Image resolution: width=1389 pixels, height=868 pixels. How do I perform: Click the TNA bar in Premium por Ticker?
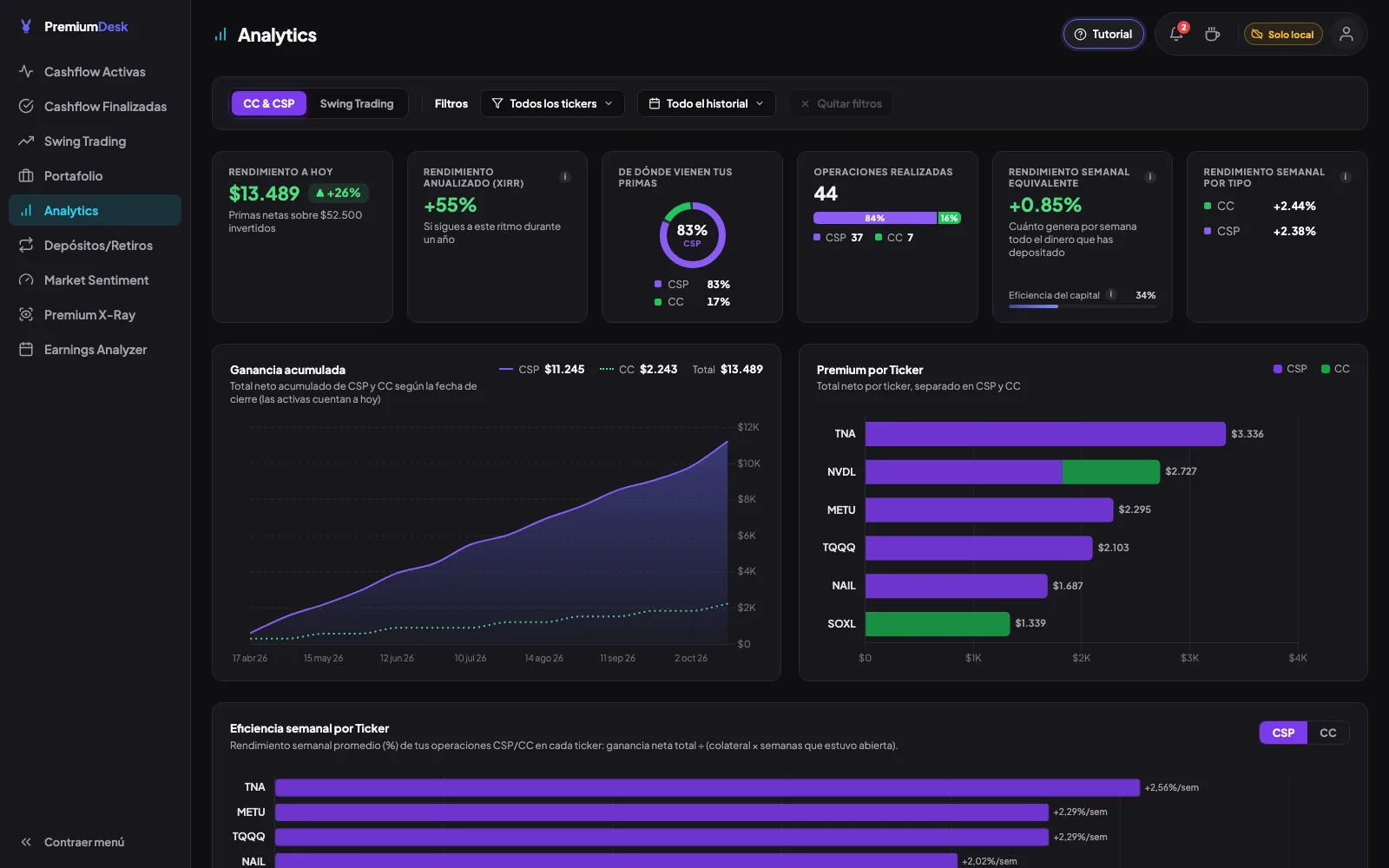pos(1045,434)
